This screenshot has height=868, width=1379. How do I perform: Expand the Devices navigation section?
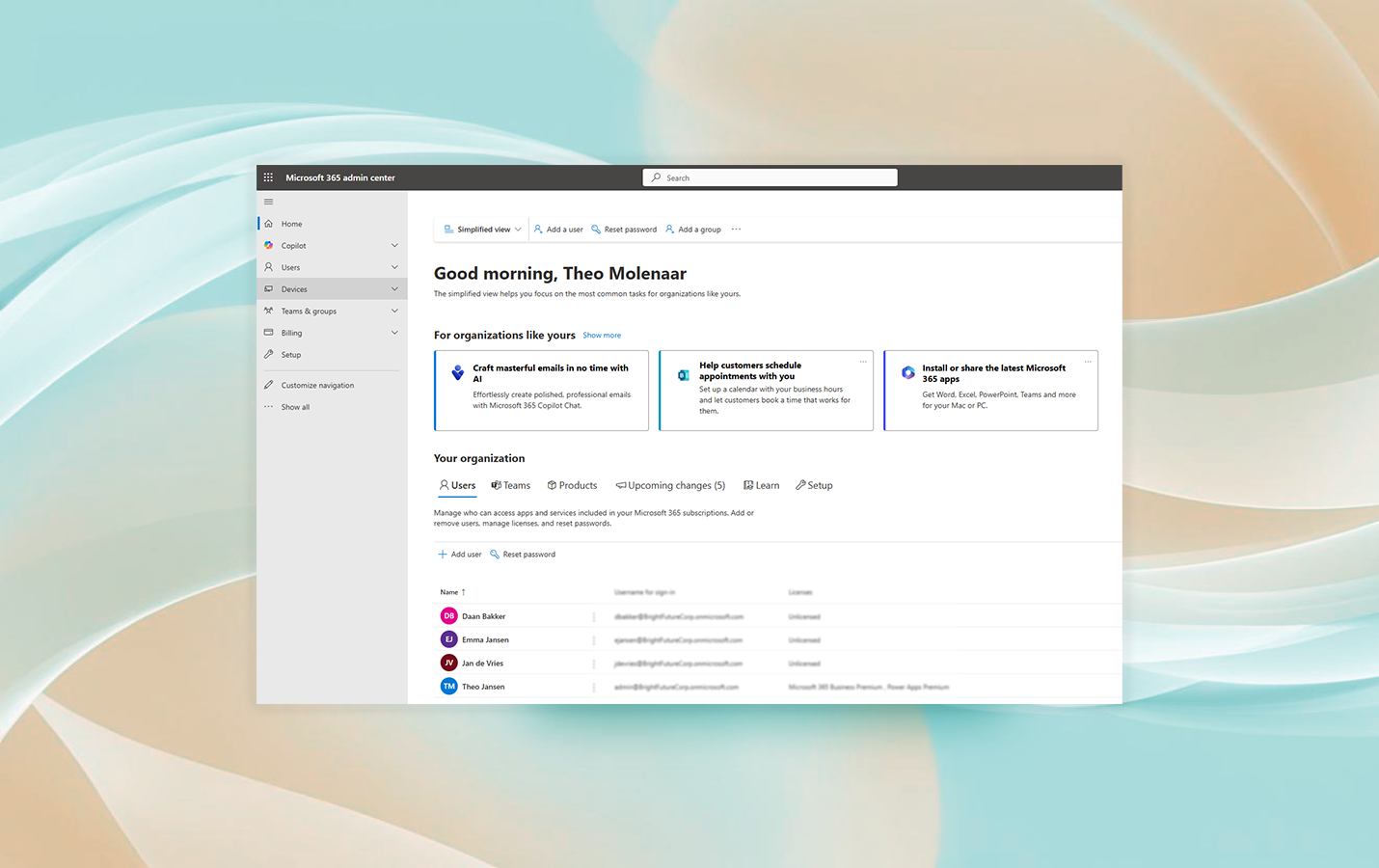pos(394,289)
